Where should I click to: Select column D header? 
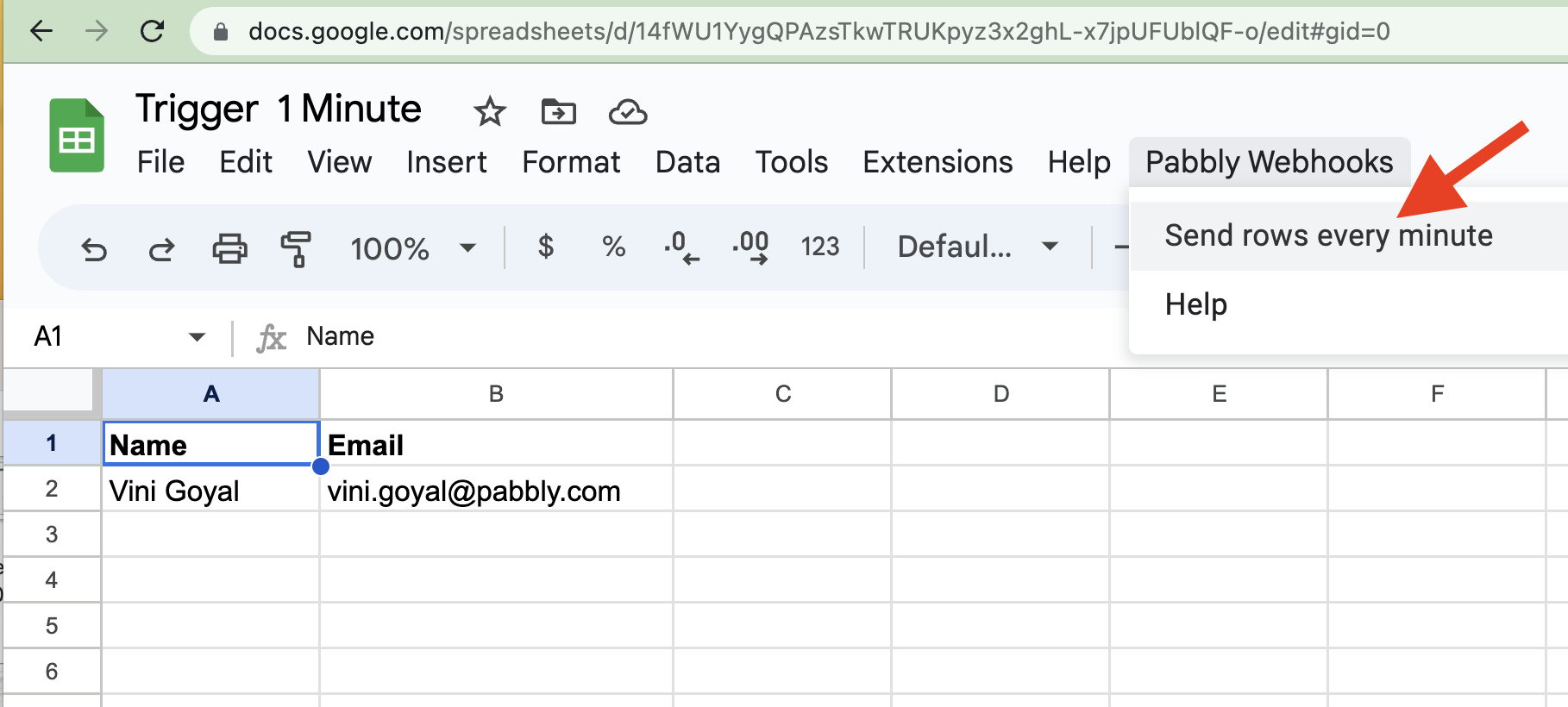(1001, 394)
